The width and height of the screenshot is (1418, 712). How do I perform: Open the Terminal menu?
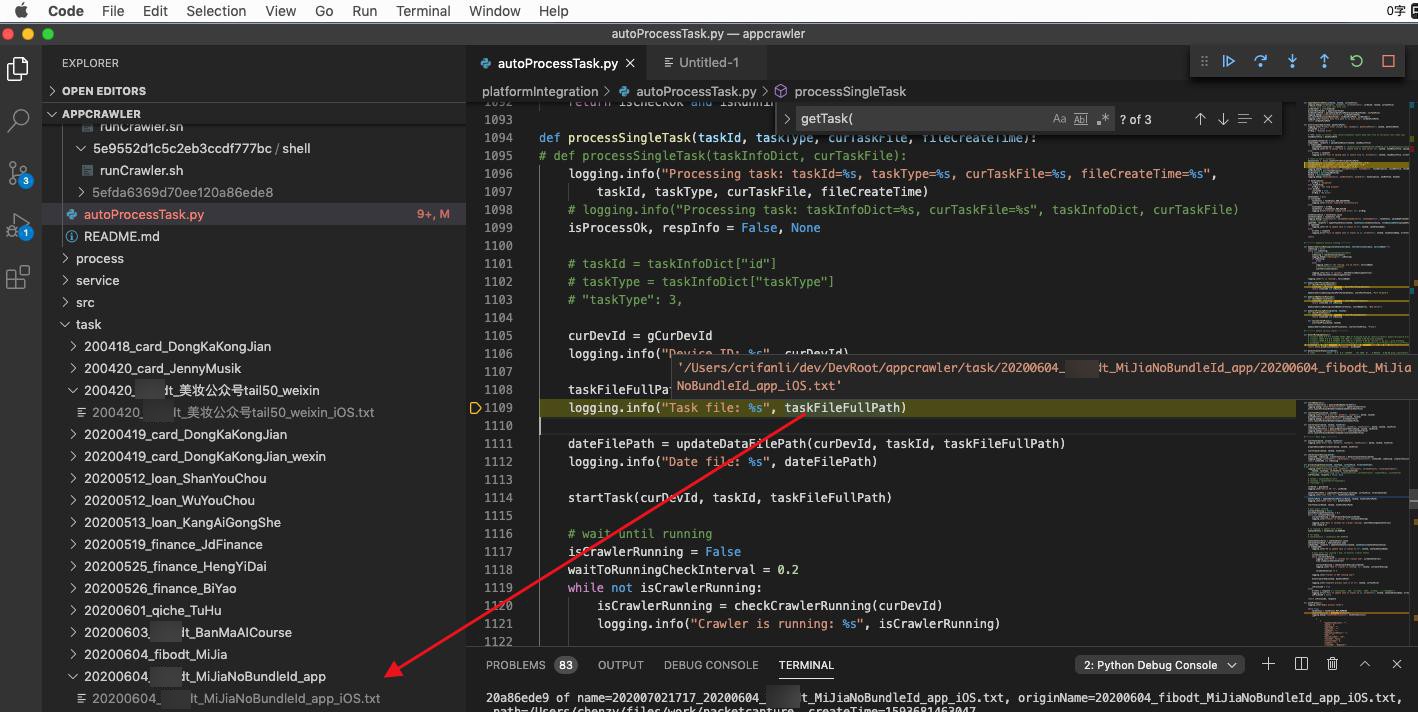[x=423, y=11]
